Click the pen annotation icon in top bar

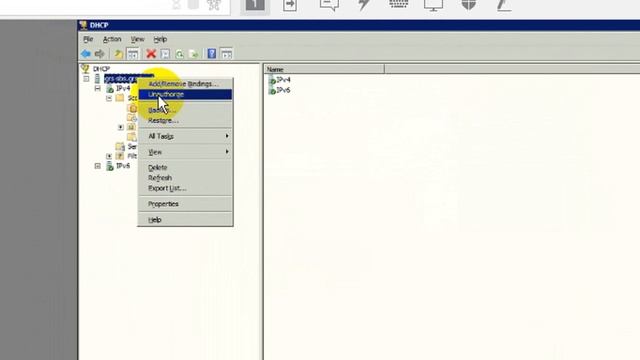(x=504, y=5)
